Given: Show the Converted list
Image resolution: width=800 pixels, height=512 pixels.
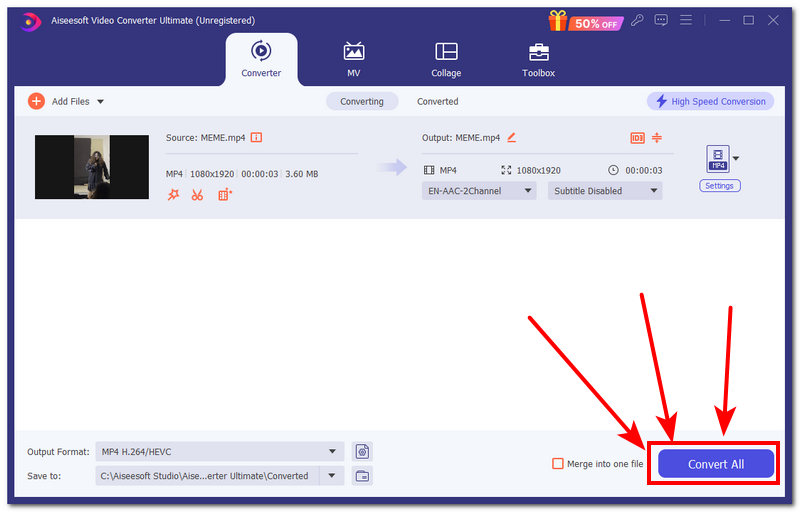Looking at the screenshot, I should point(437,101).
